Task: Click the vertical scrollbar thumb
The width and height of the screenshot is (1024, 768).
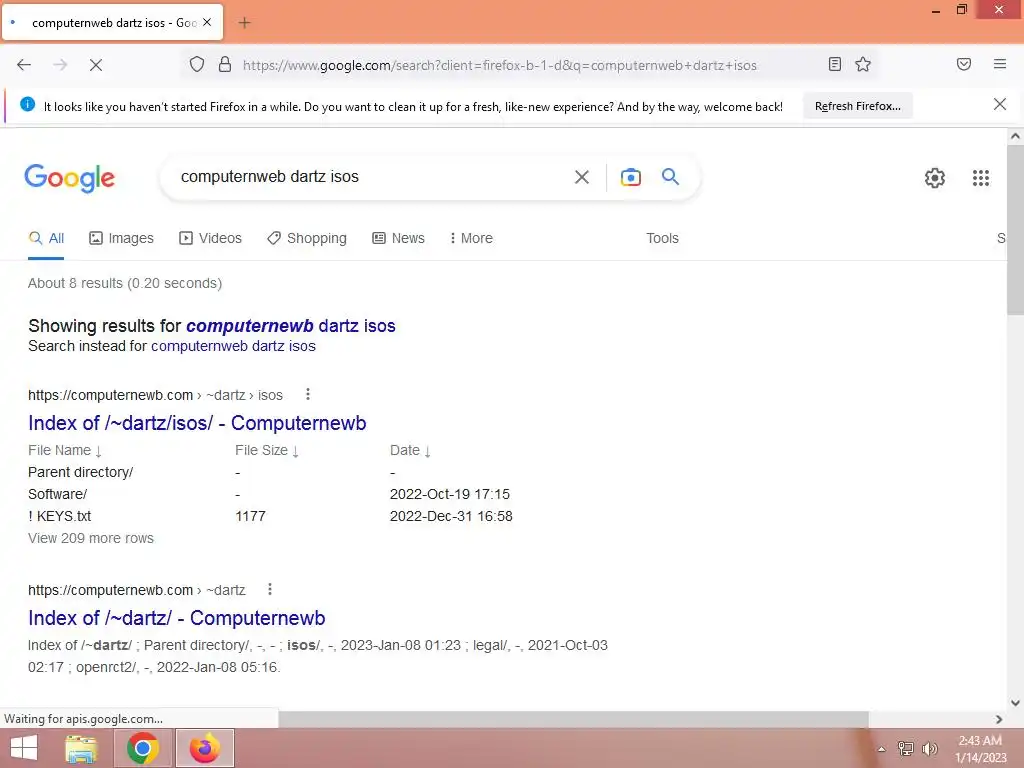Action: click(1015, 231)
